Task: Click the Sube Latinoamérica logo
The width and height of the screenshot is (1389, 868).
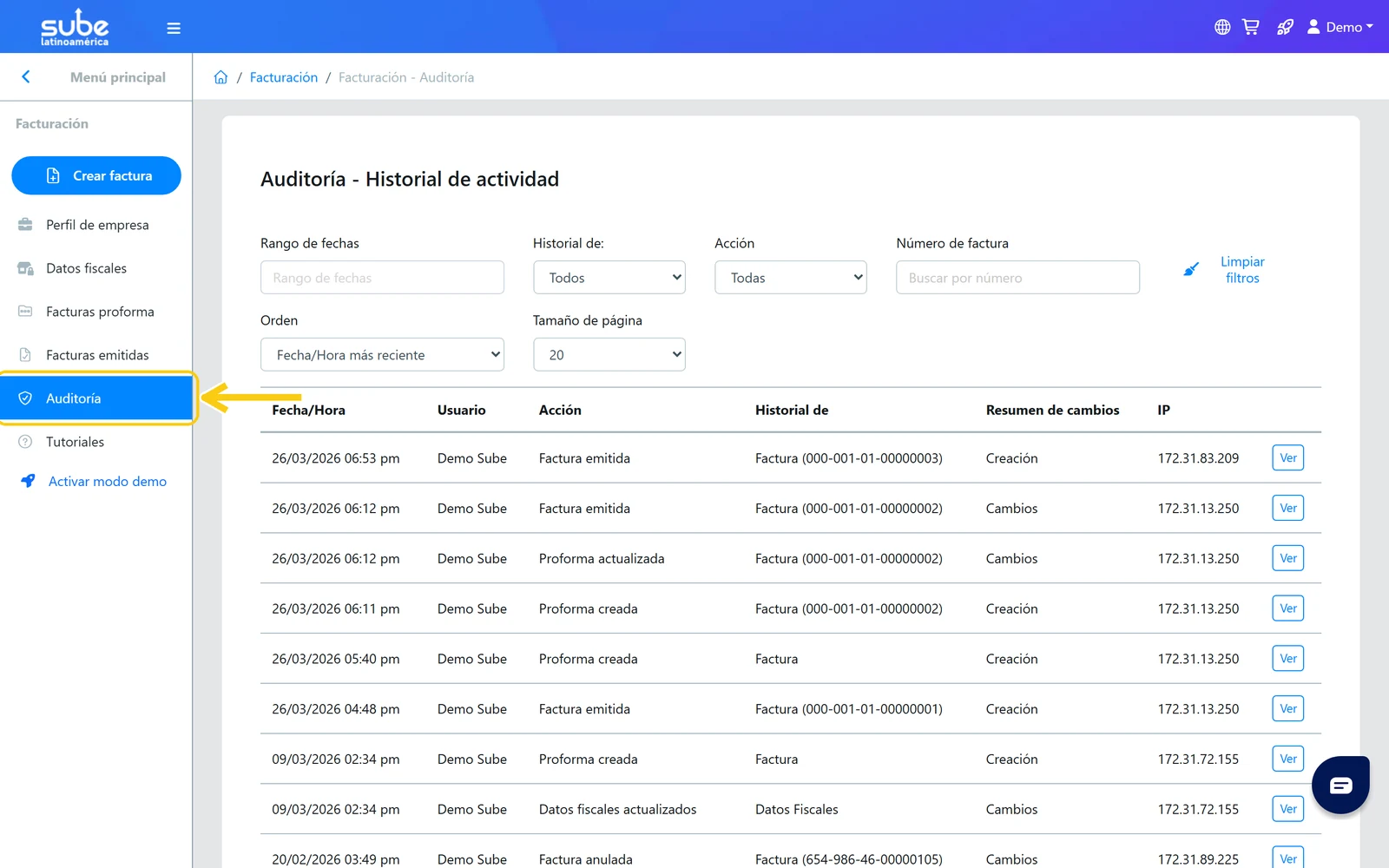Action: (75, 27)
